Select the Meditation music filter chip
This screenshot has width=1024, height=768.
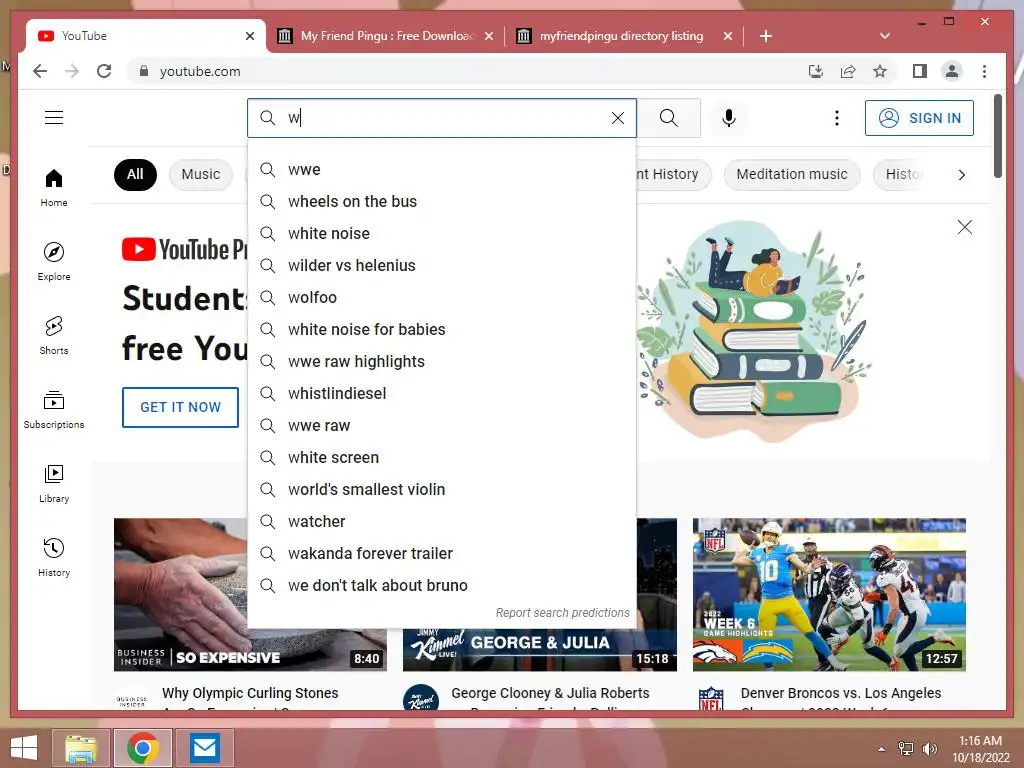(792, 174)
